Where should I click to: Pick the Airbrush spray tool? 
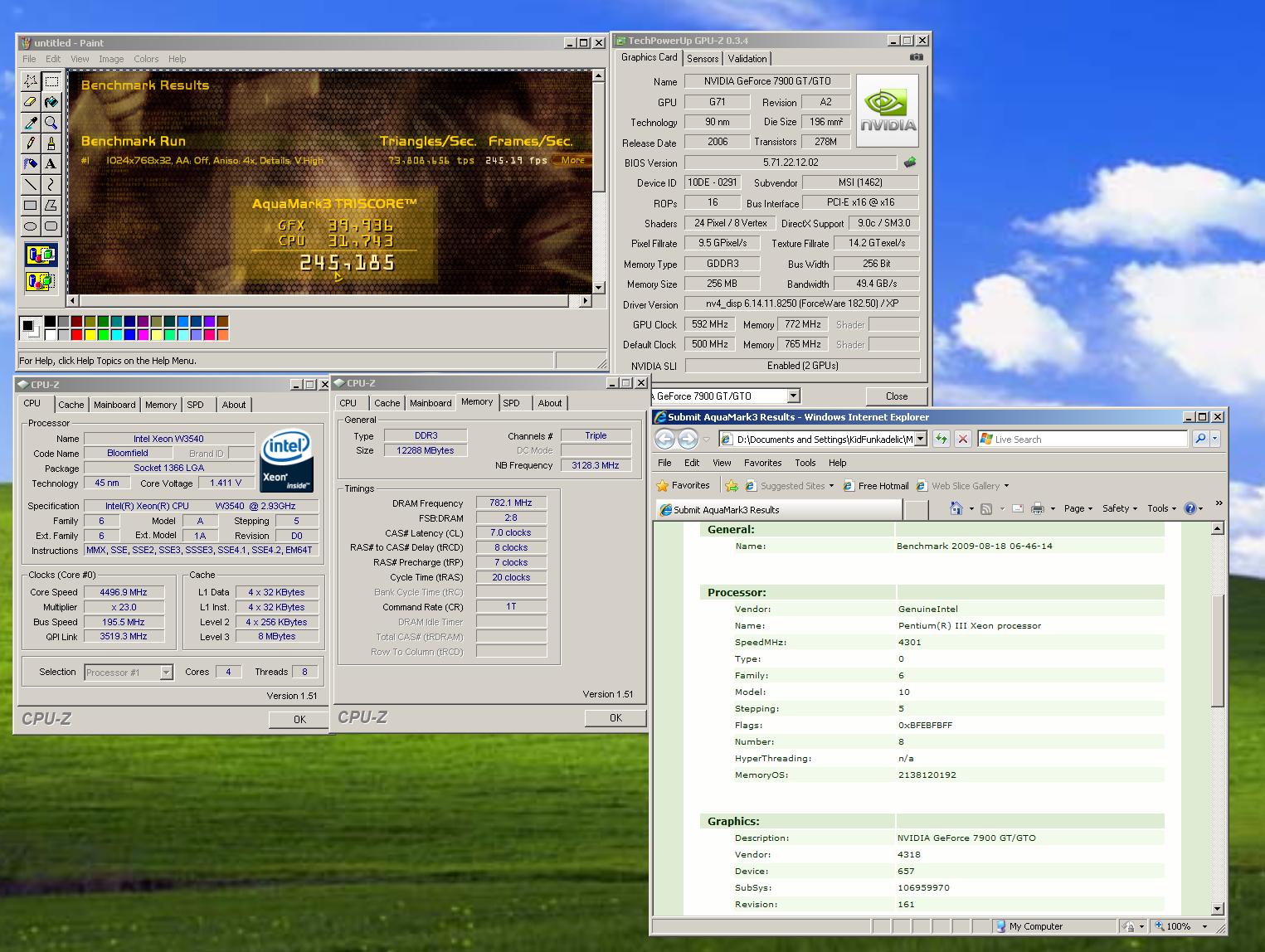(31, 163)
